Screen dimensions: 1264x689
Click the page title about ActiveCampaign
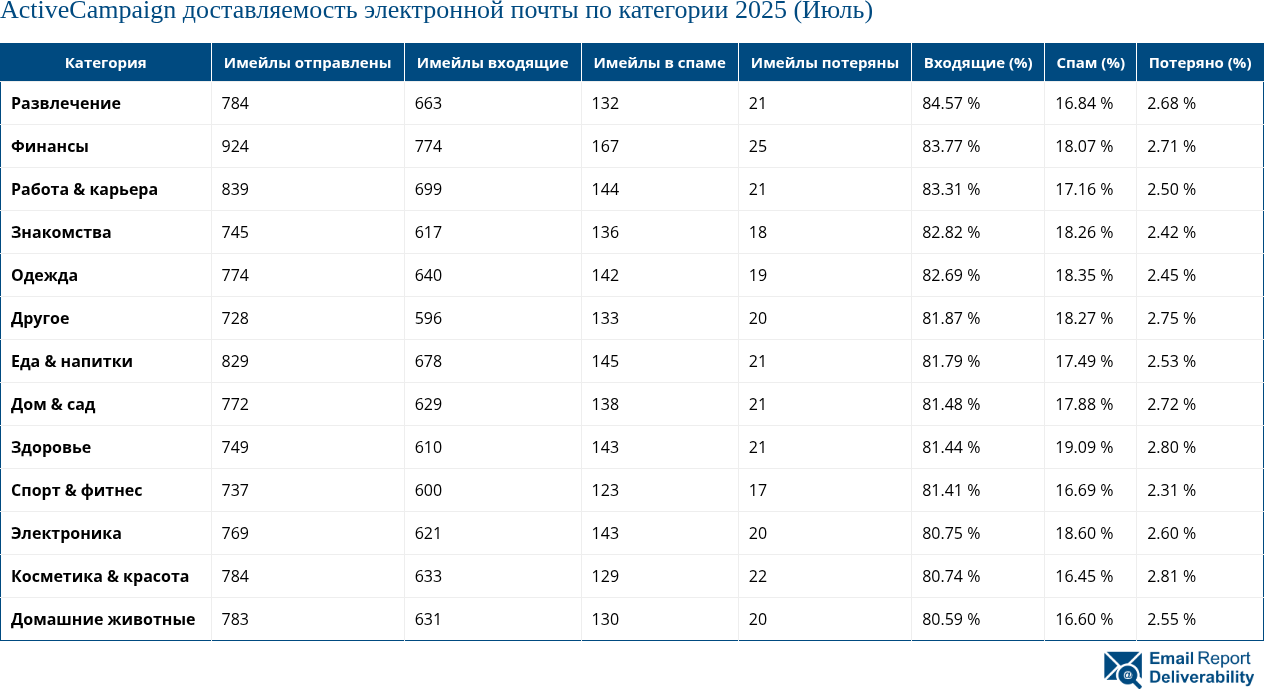point(436,12)
